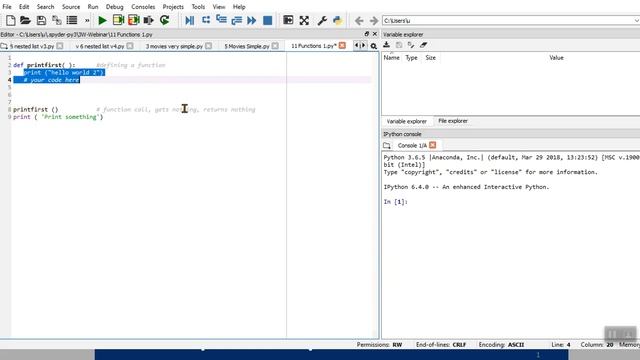Open the View menu
The height and width of the screenshot is (360, 640).
[x=219, y=7]
